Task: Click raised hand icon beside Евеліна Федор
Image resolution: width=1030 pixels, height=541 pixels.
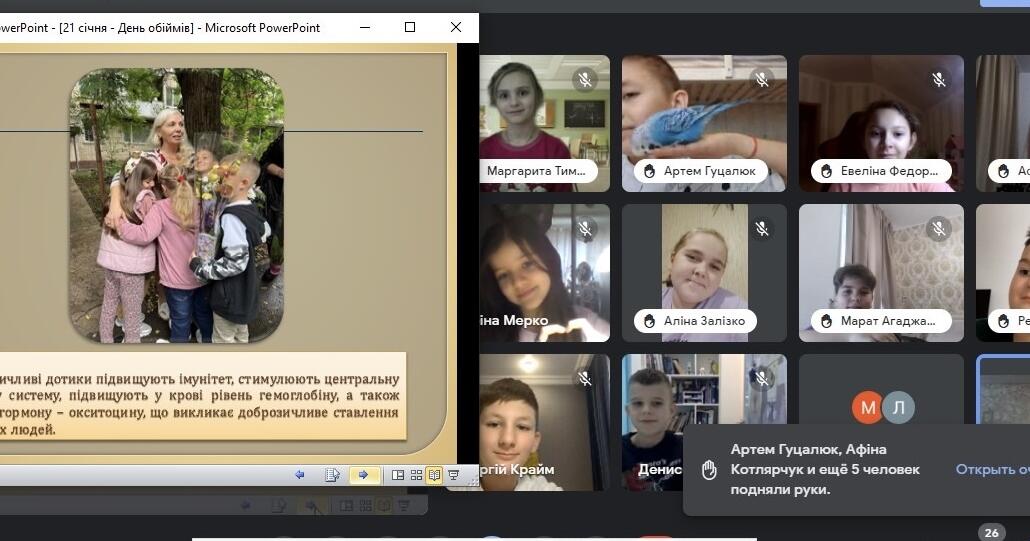Action: pyautogui.click(x=826, y=171)
